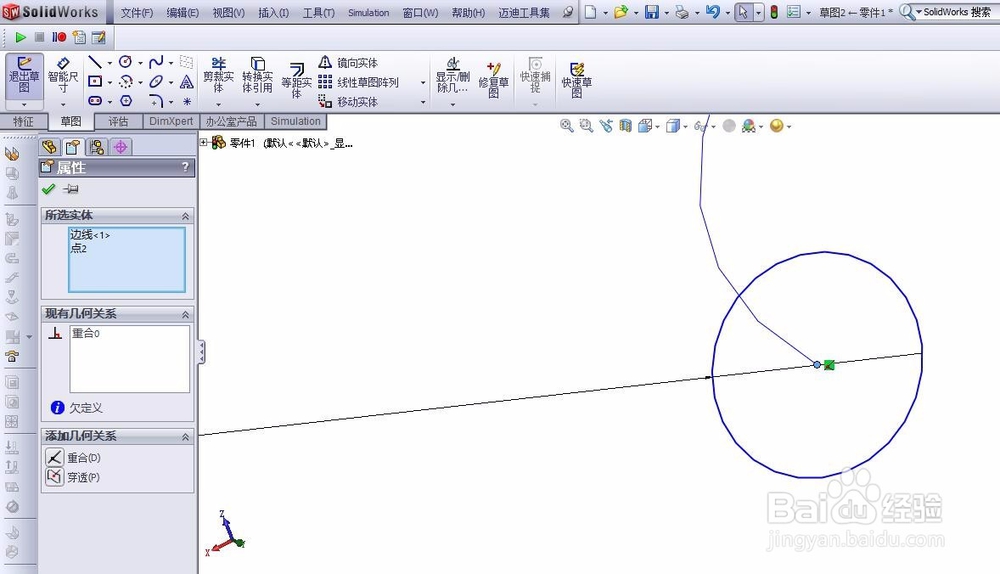Open dropdown next to Linear Sketch Pattern

point(422,83)
